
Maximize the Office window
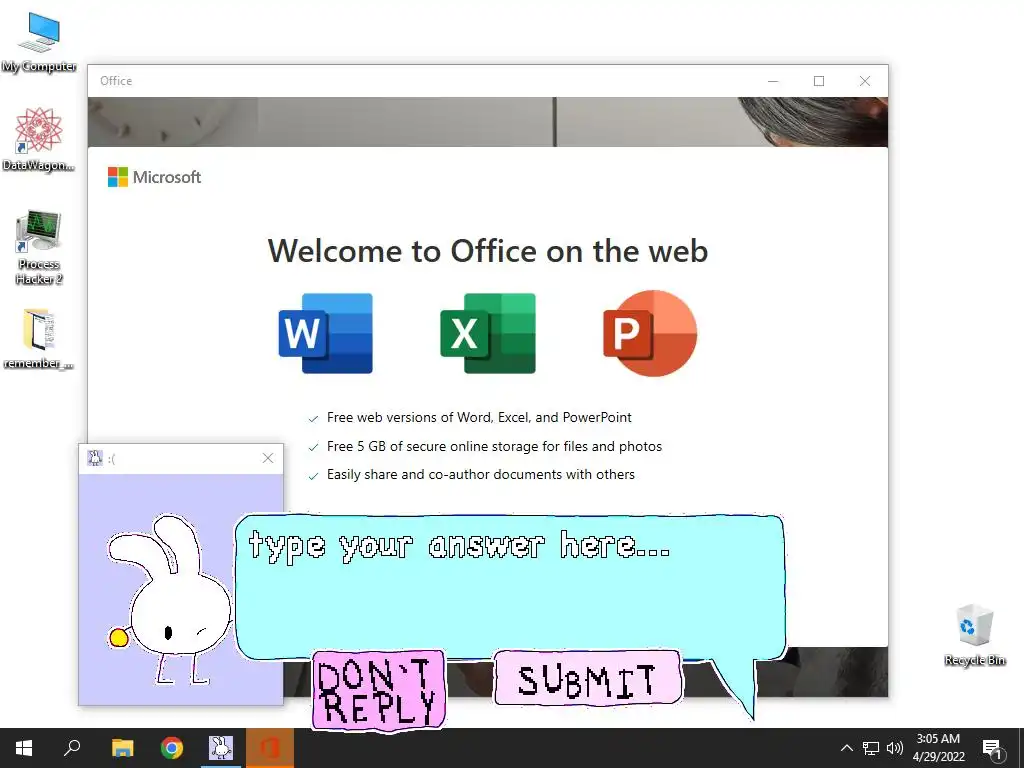819,81
